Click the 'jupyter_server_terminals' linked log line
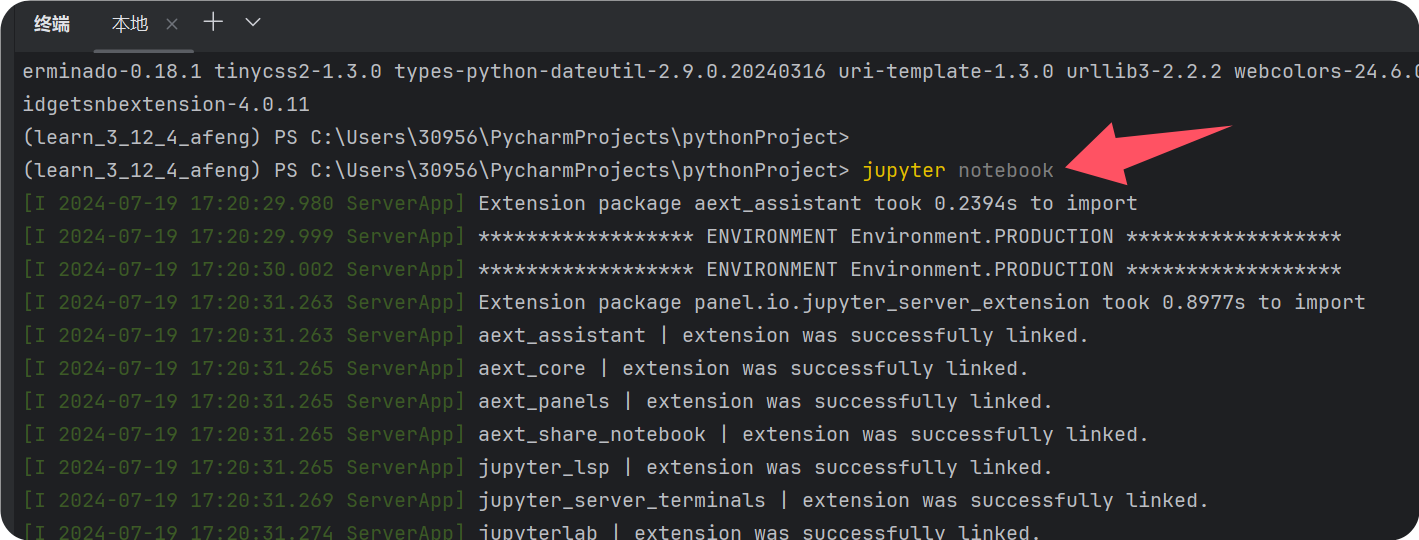The width and height of the screenshot is (1419, 540). pyautogui.click(x=615, y=500)
